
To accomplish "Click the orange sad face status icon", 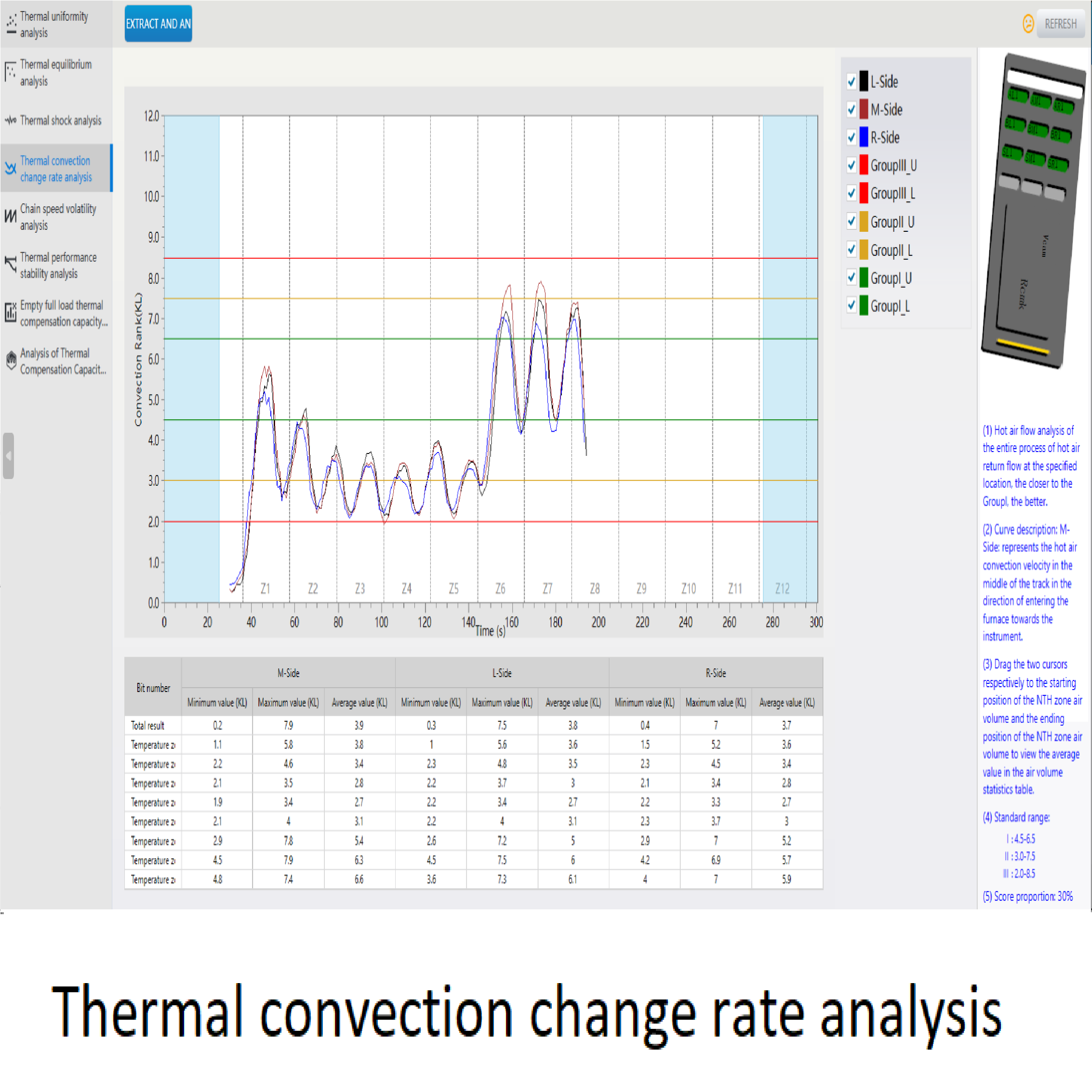I will pos(1028,24).
